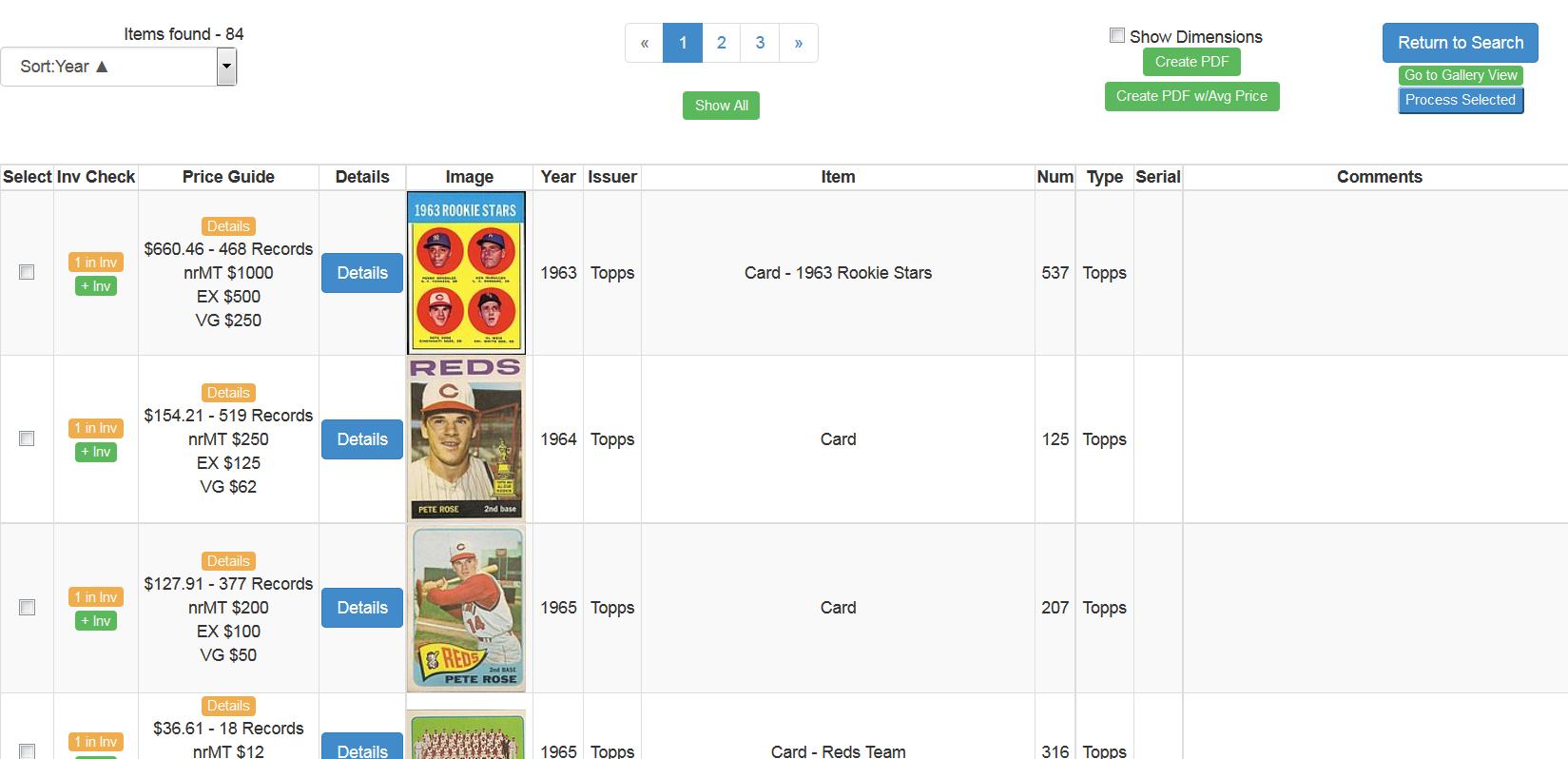This screenshot has width=1568, height=759.
Task: Open blue Details button for 1964 card 125
Action: tap(362, 439)
